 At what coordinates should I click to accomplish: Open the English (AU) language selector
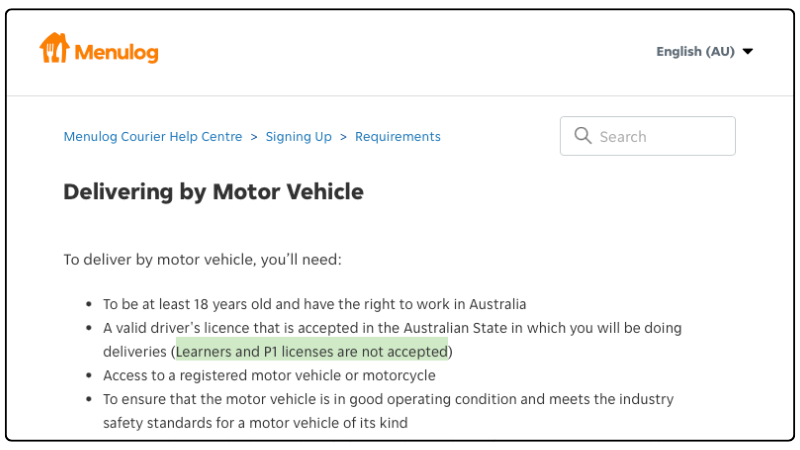(704, 52)
